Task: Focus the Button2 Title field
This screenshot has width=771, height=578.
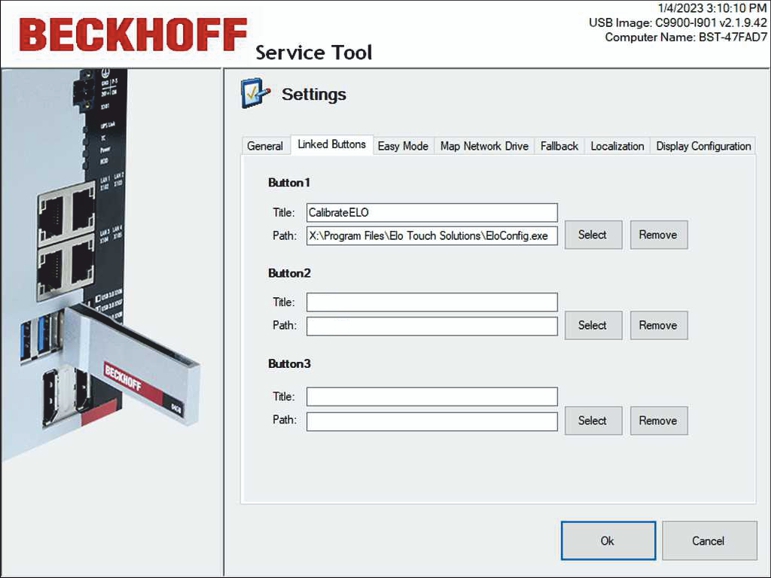Action: pyautogui.click(x=432, y=302)
